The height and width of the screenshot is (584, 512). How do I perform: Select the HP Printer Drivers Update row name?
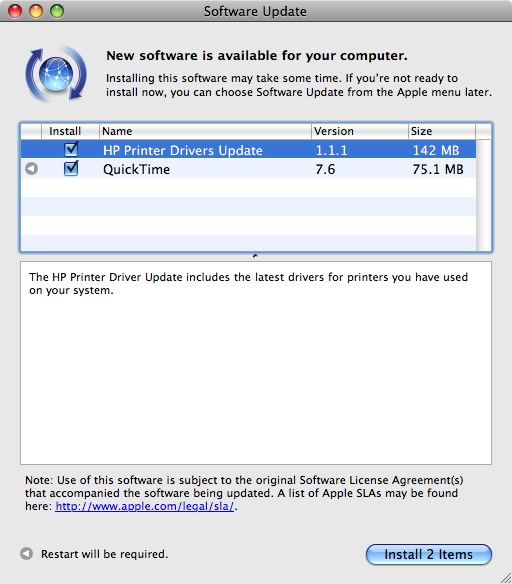click(183, 150)
